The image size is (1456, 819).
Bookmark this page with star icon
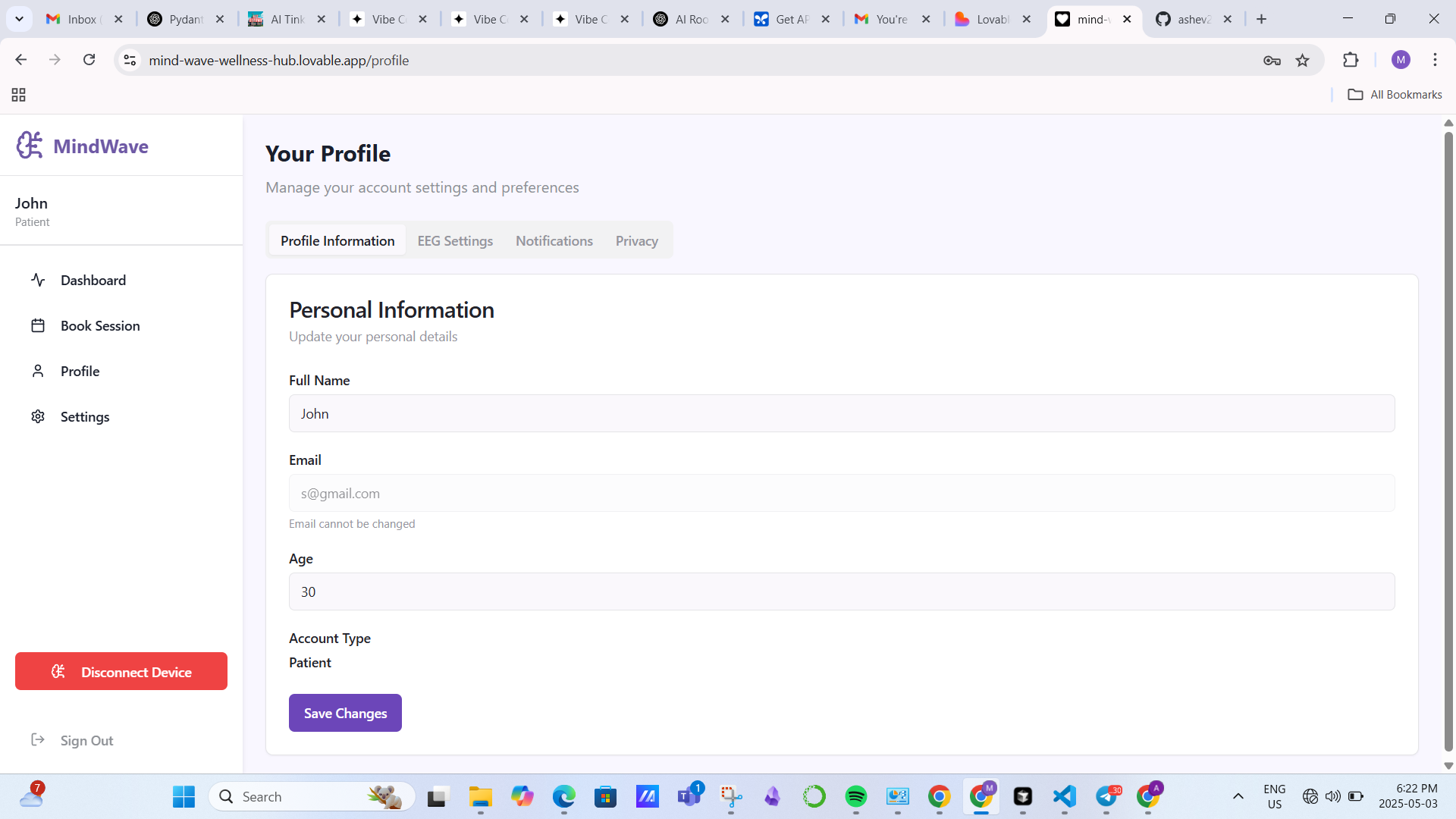click(1303, 61)
